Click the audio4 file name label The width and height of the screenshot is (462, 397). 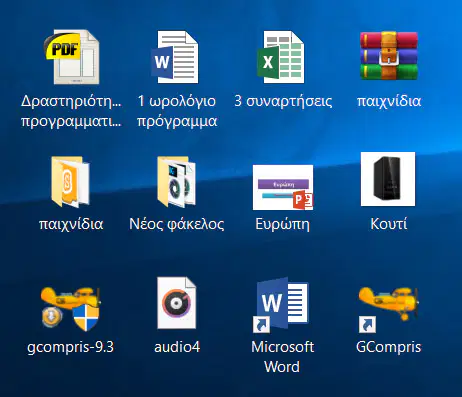(177, 347)
